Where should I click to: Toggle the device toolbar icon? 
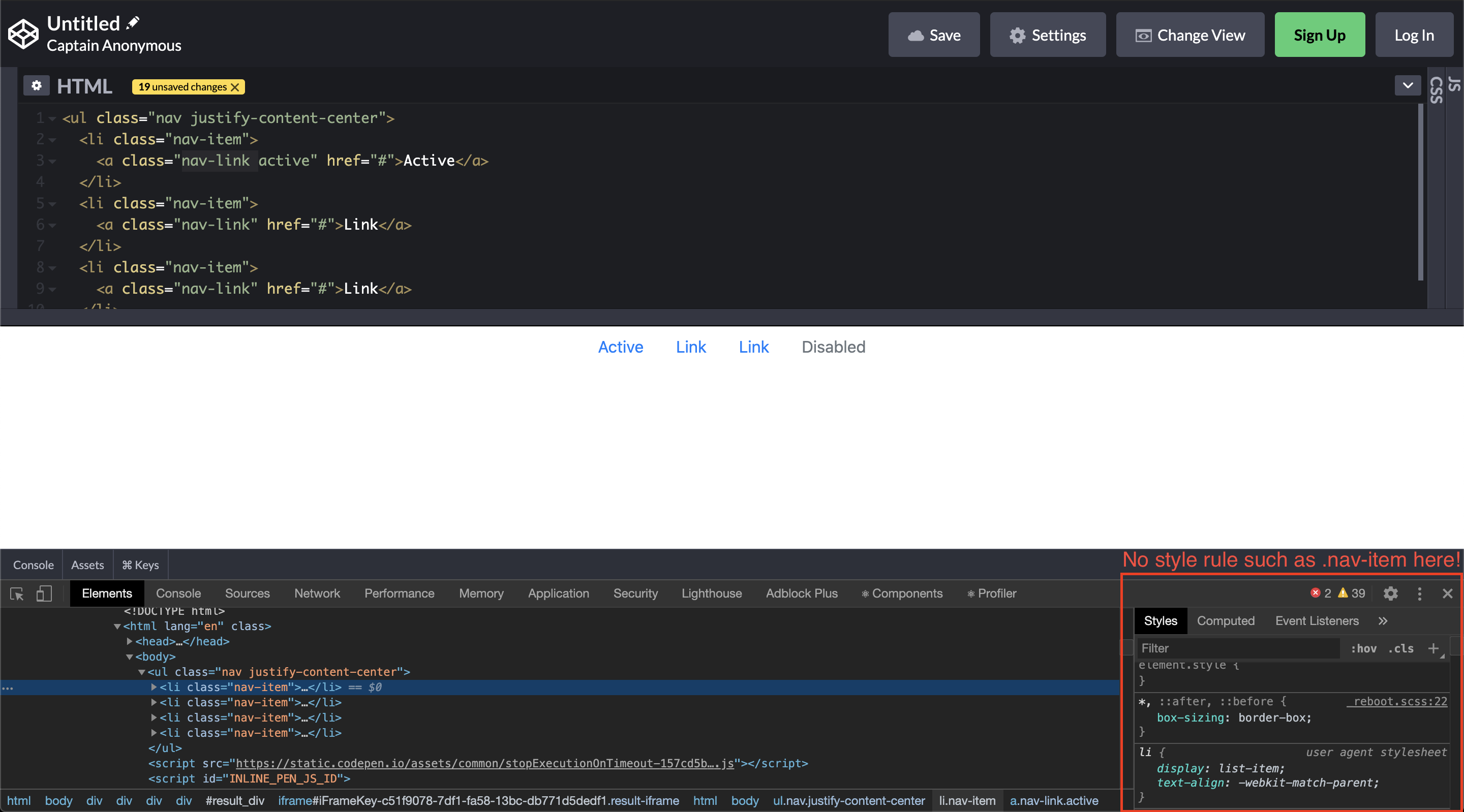pos(44,594)
